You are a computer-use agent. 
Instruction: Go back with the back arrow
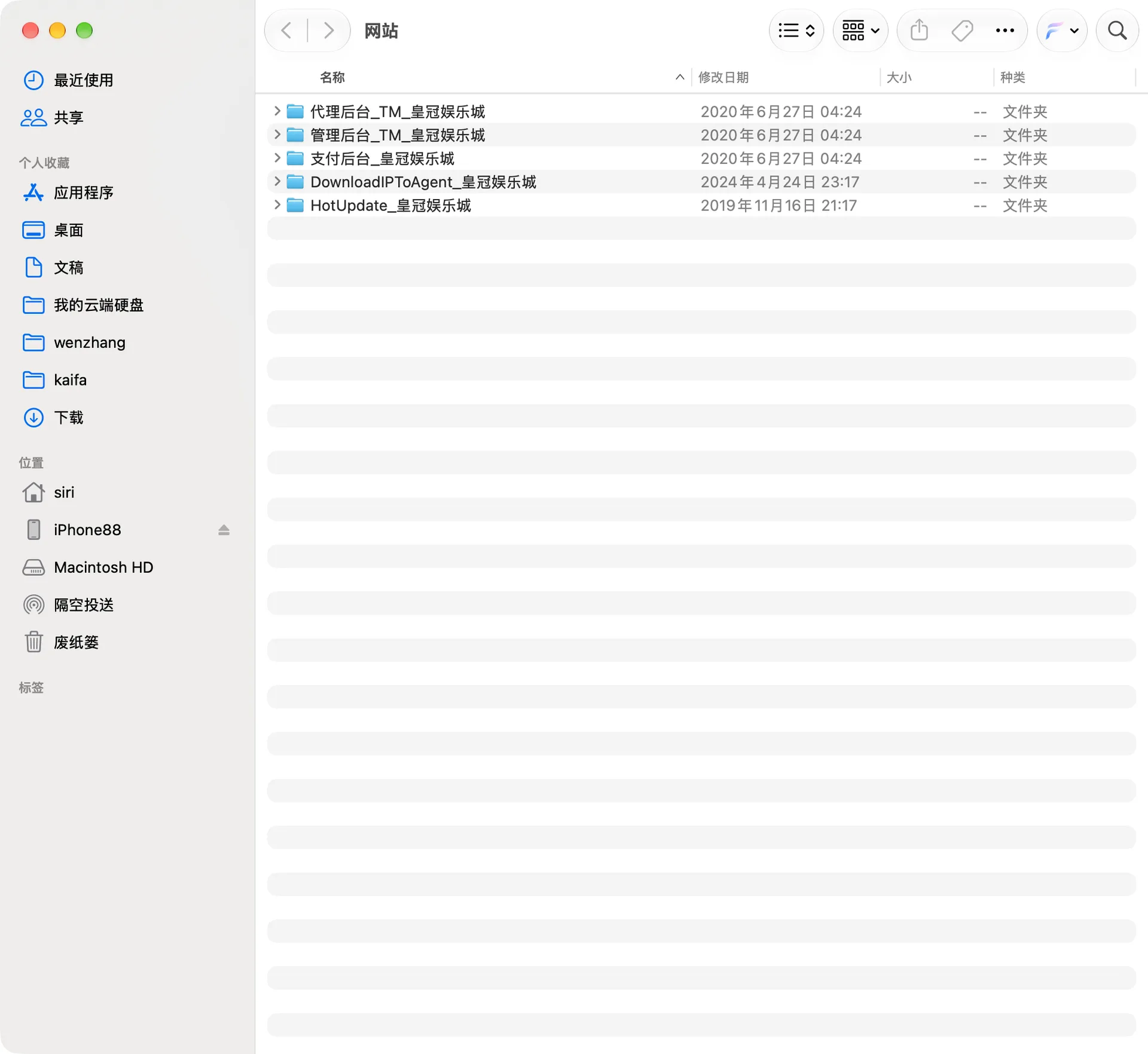click(x=286, y=30)
